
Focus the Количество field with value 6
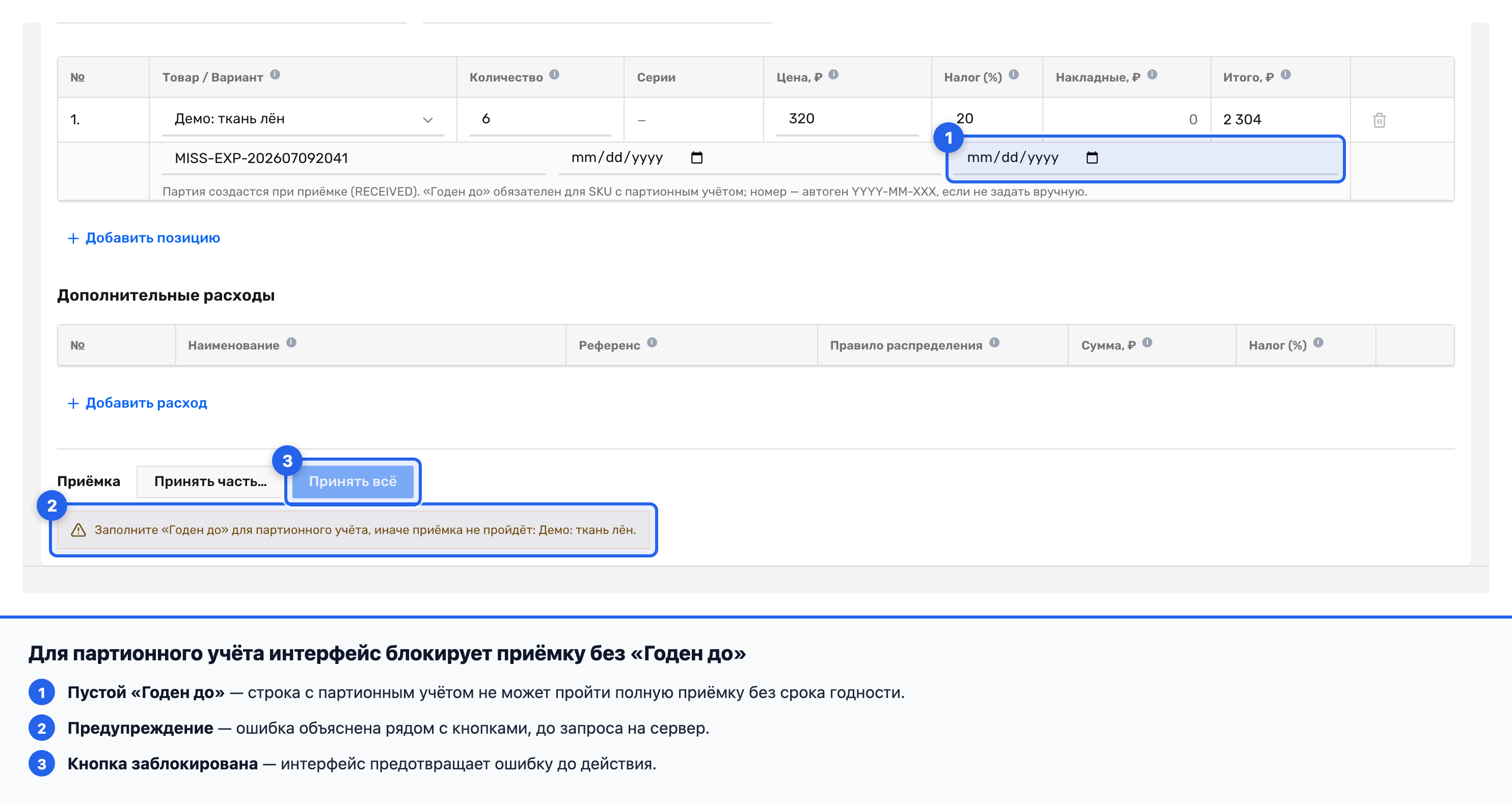(540, 119)
